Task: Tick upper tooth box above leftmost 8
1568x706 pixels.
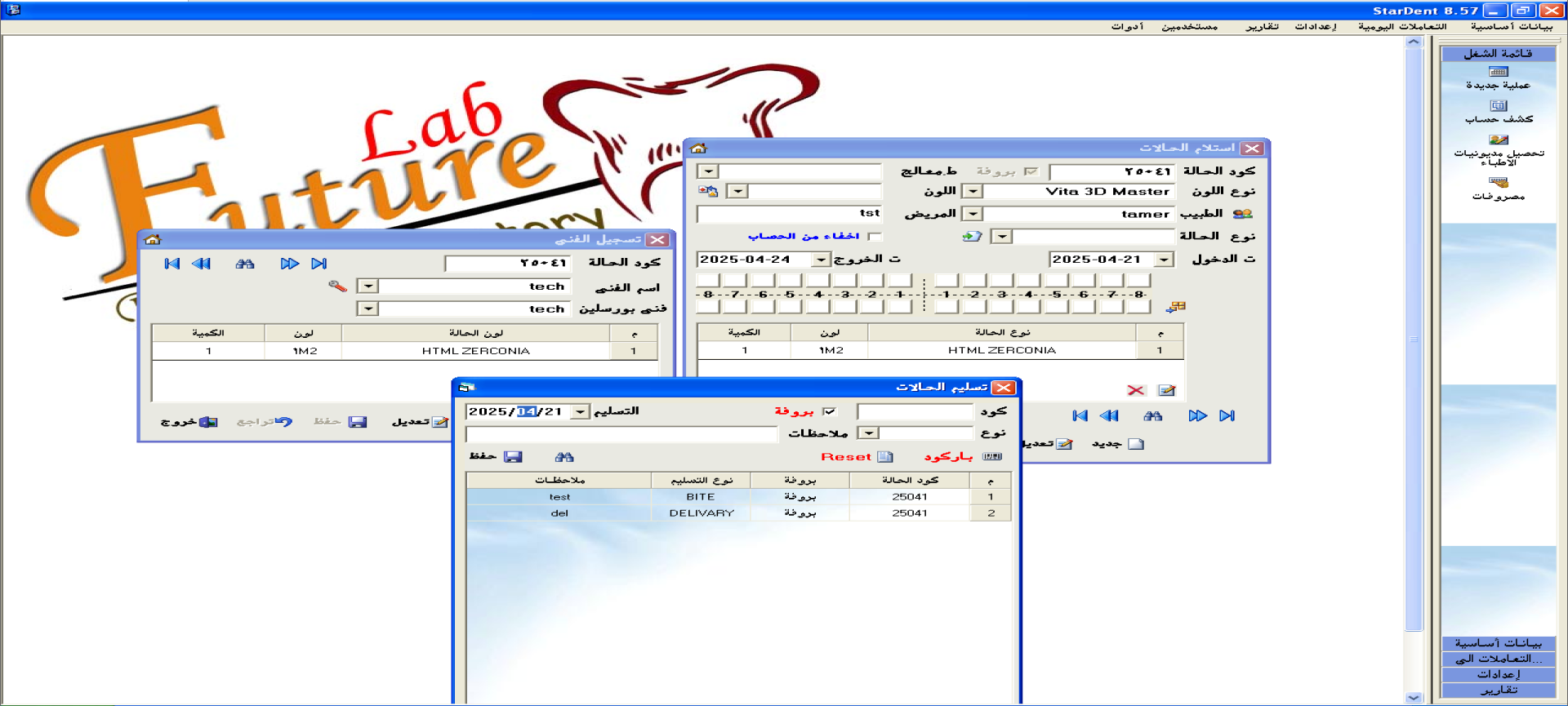Action: point(707,281)
